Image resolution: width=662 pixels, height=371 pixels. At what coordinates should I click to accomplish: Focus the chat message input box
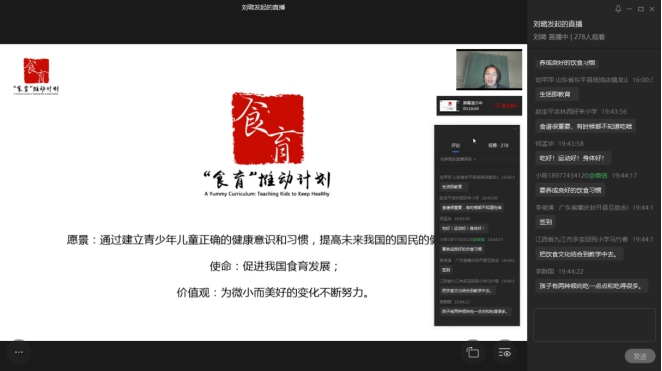tap(594, 325)
